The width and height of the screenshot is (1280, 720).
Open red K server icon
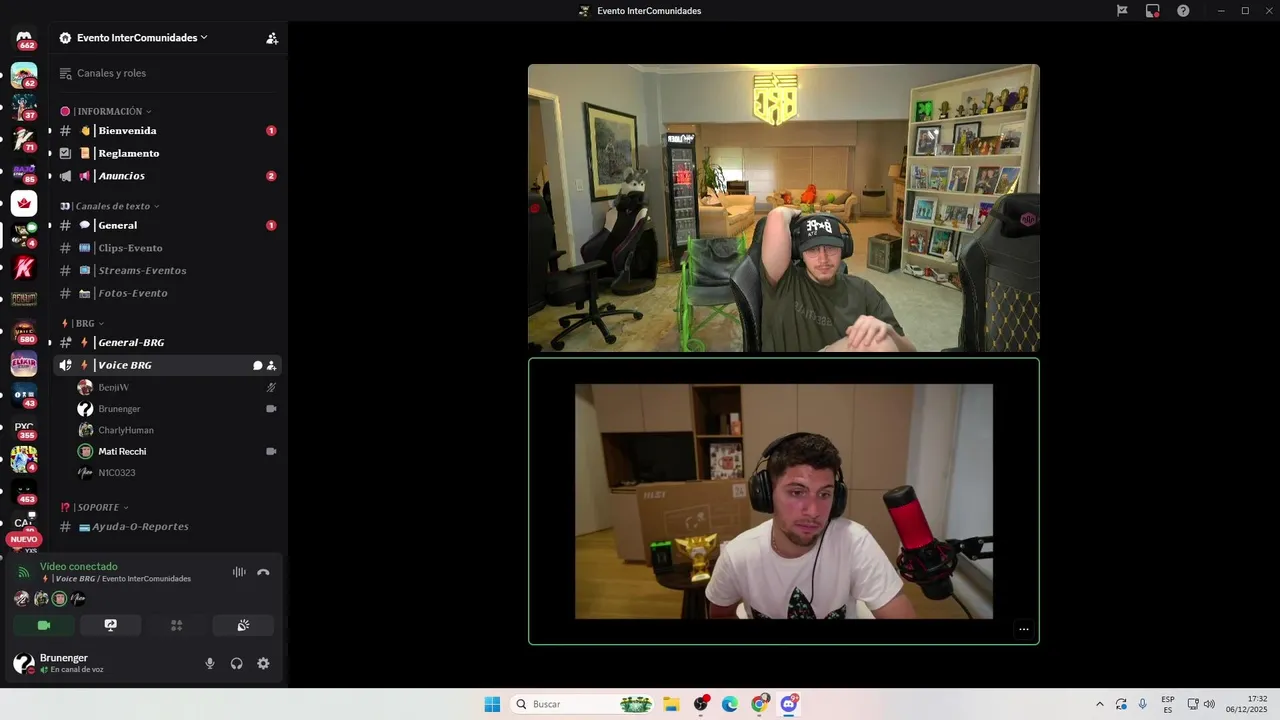click(x=24, y=267)
